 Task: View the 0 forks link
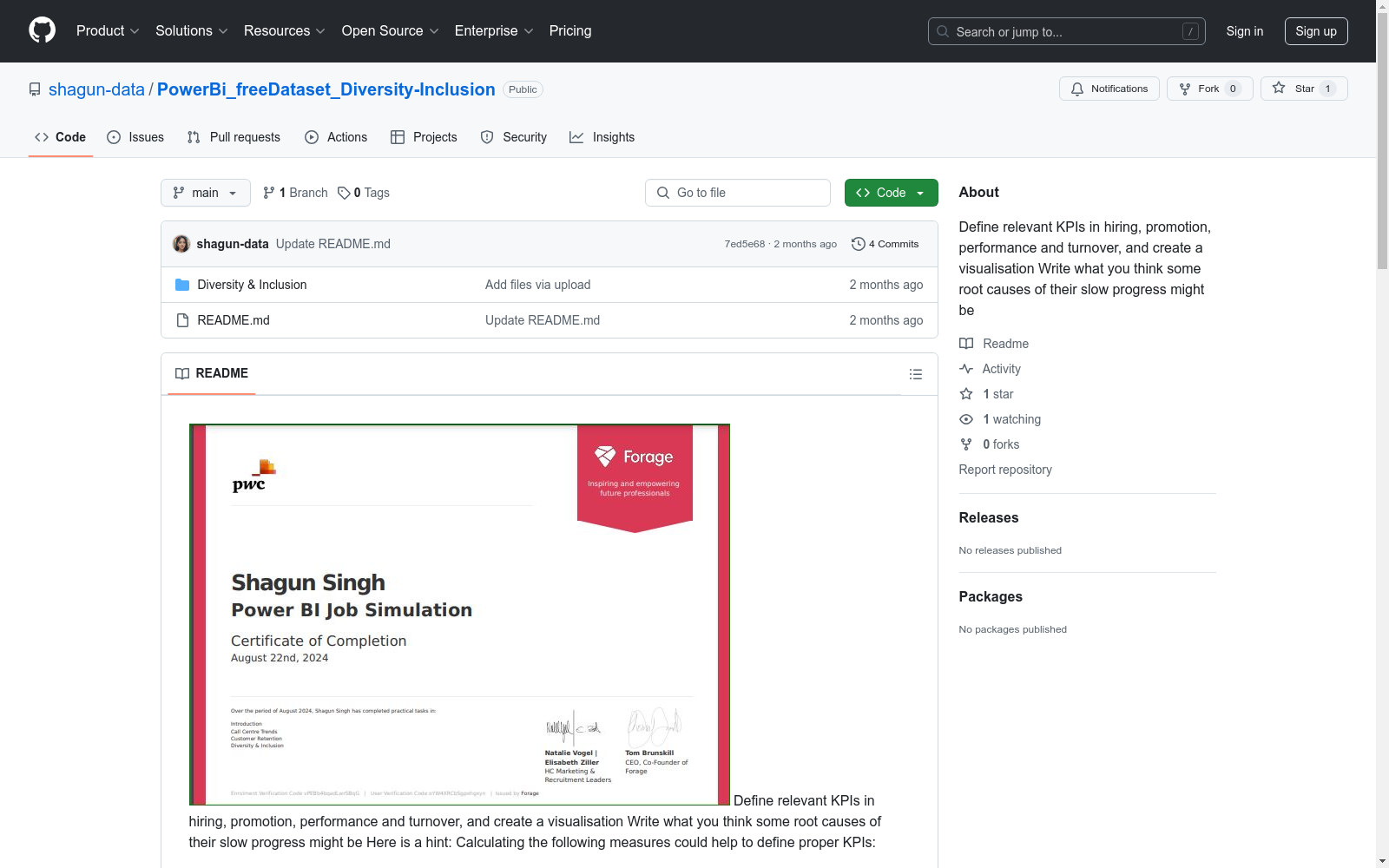[990, 444]
